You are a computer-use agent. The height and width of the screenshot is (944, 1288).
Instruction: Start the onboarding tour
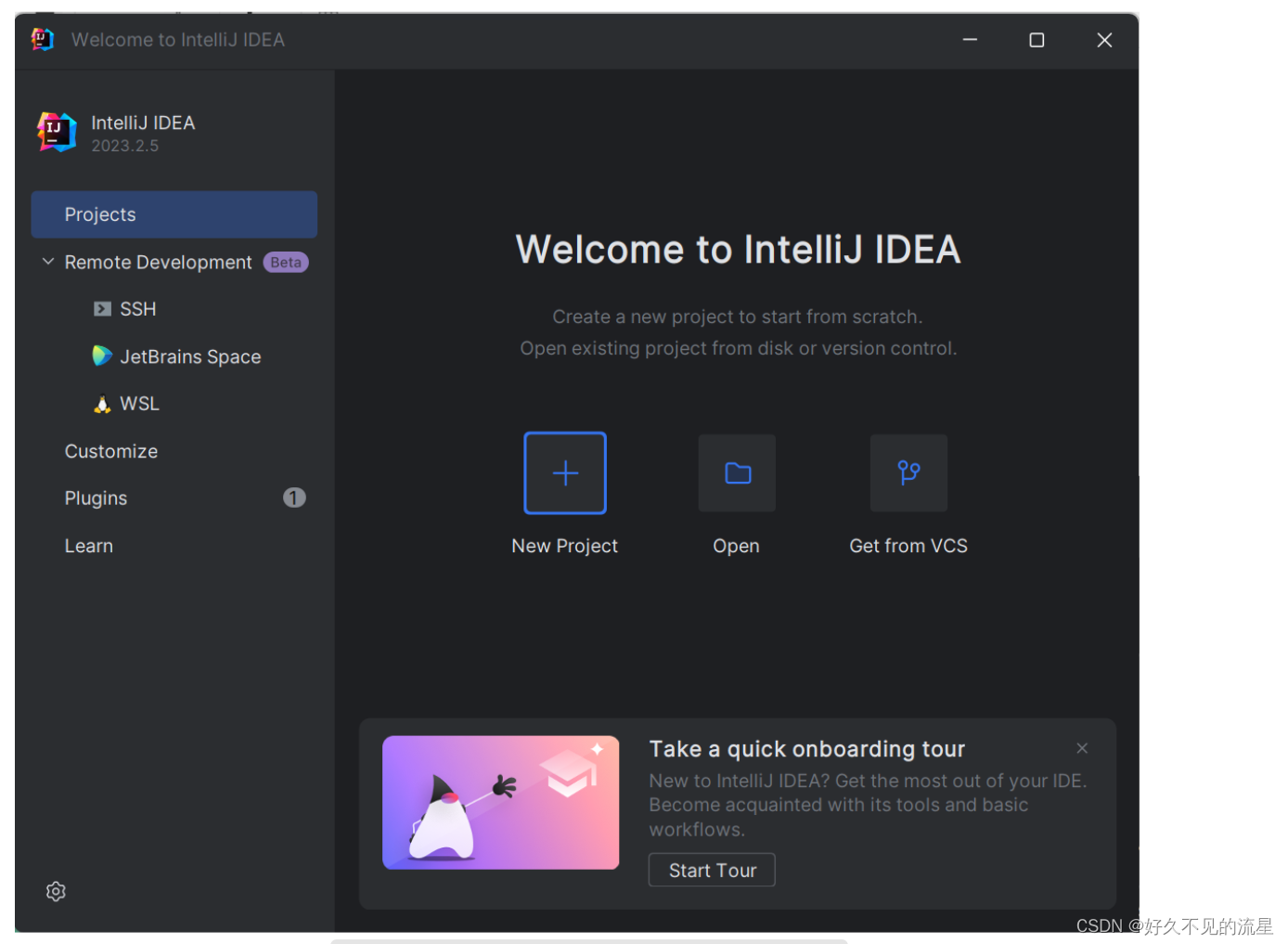click(x=712, y=870)
